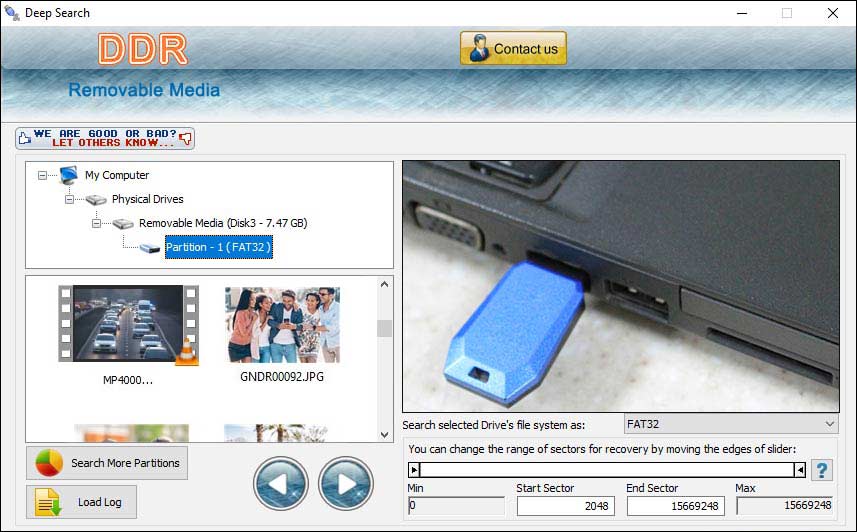This screenshot has height=532, width=857.
Task: Select Physical Drives tree item
Action: tap(148, 199)
